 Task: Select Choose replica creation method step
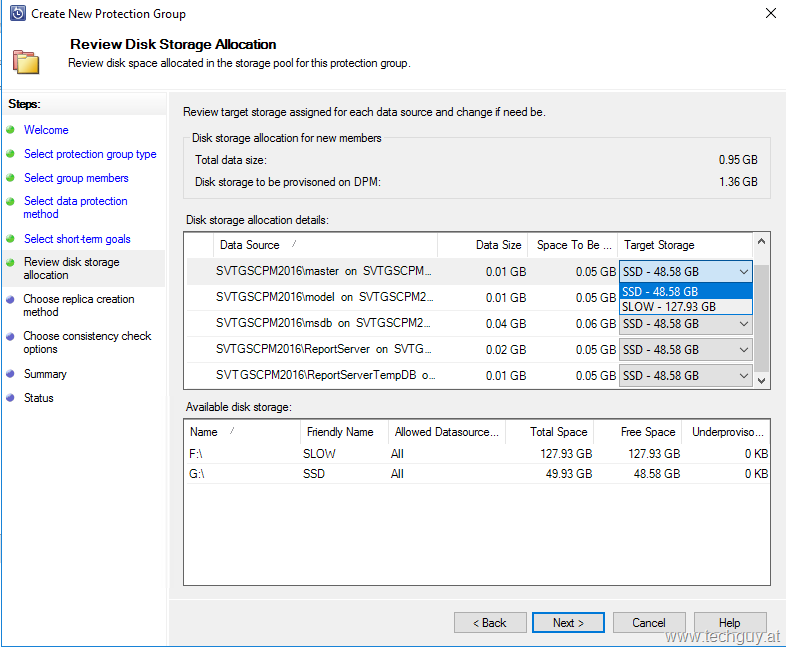tap(79, 305)
